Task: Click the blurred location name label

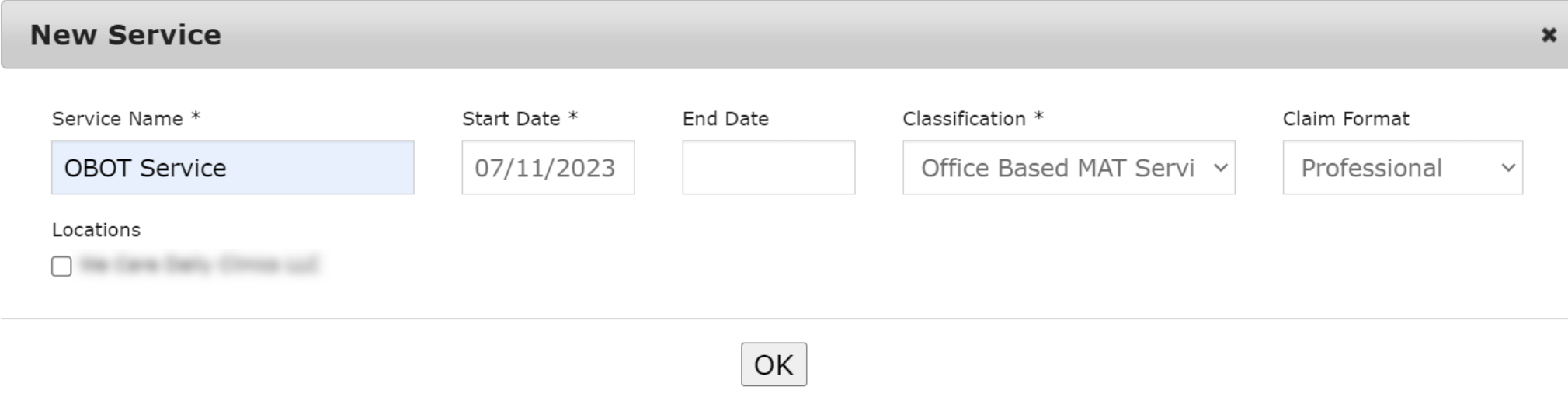Action: (x=200, y=265)
